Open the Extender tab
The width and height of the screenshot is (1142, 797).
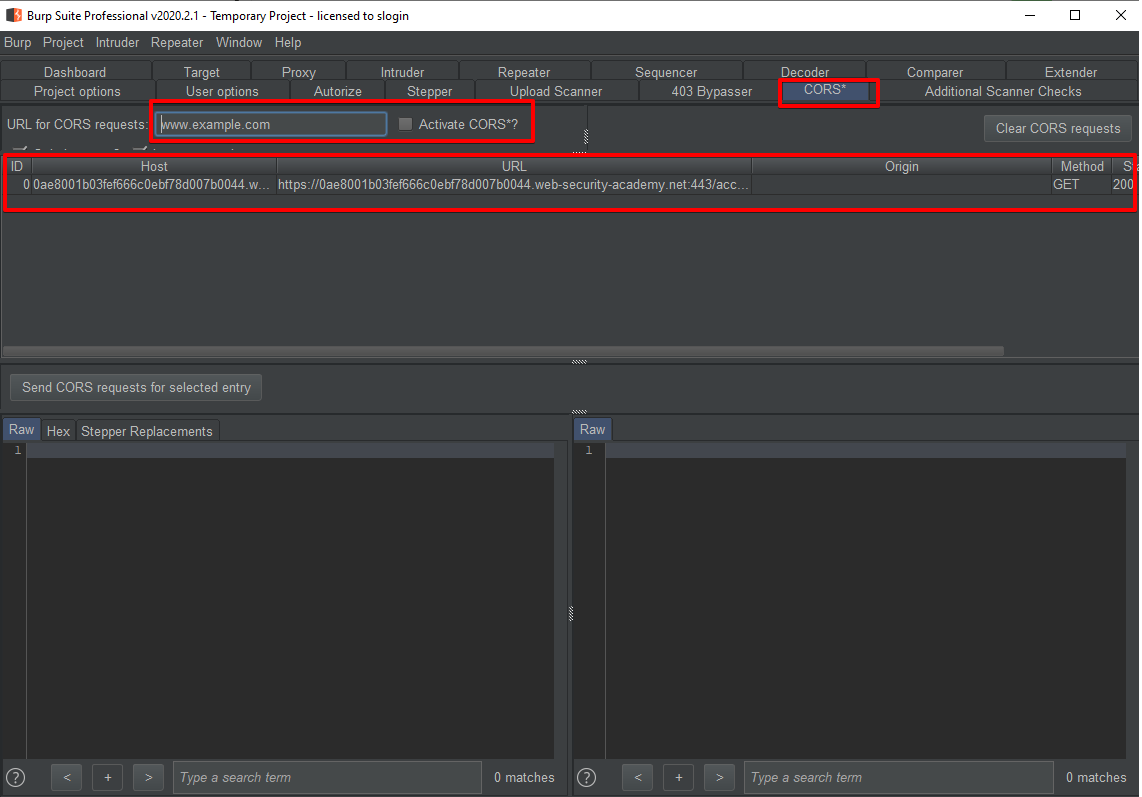click(x=1071, y=72)
